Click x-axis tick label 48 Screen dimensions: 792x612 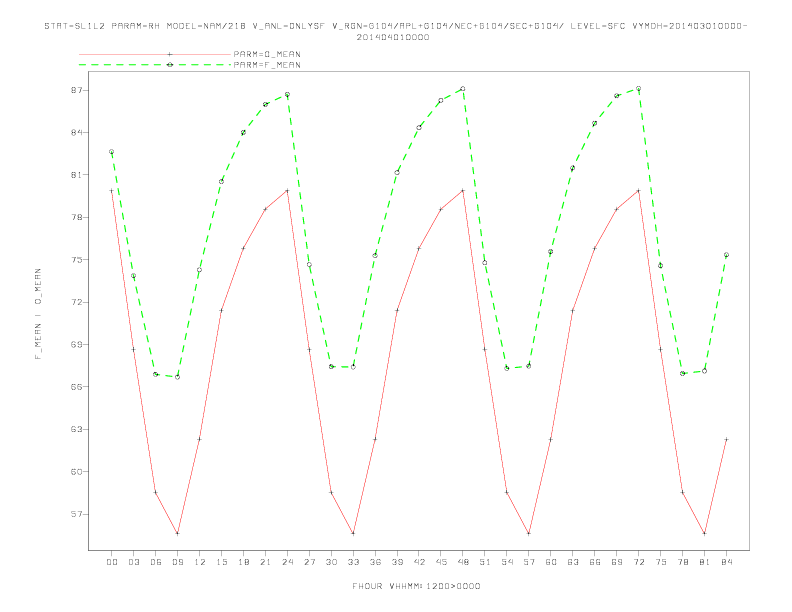[x=463, y=562]
